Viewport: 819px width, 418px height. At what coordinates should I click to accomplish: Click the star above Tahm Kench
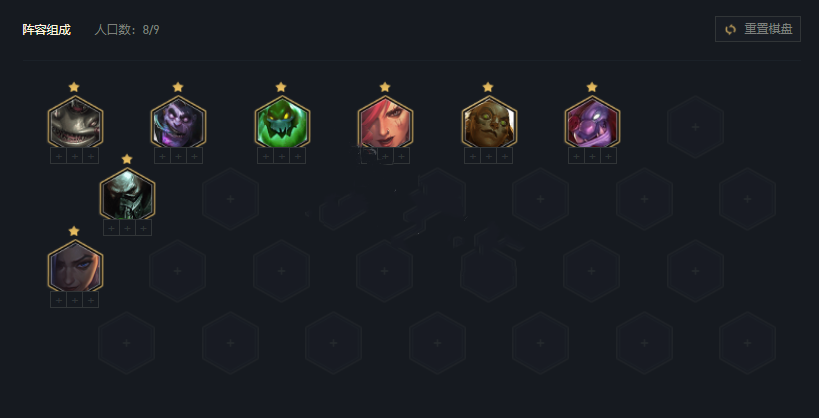[74, 87]
